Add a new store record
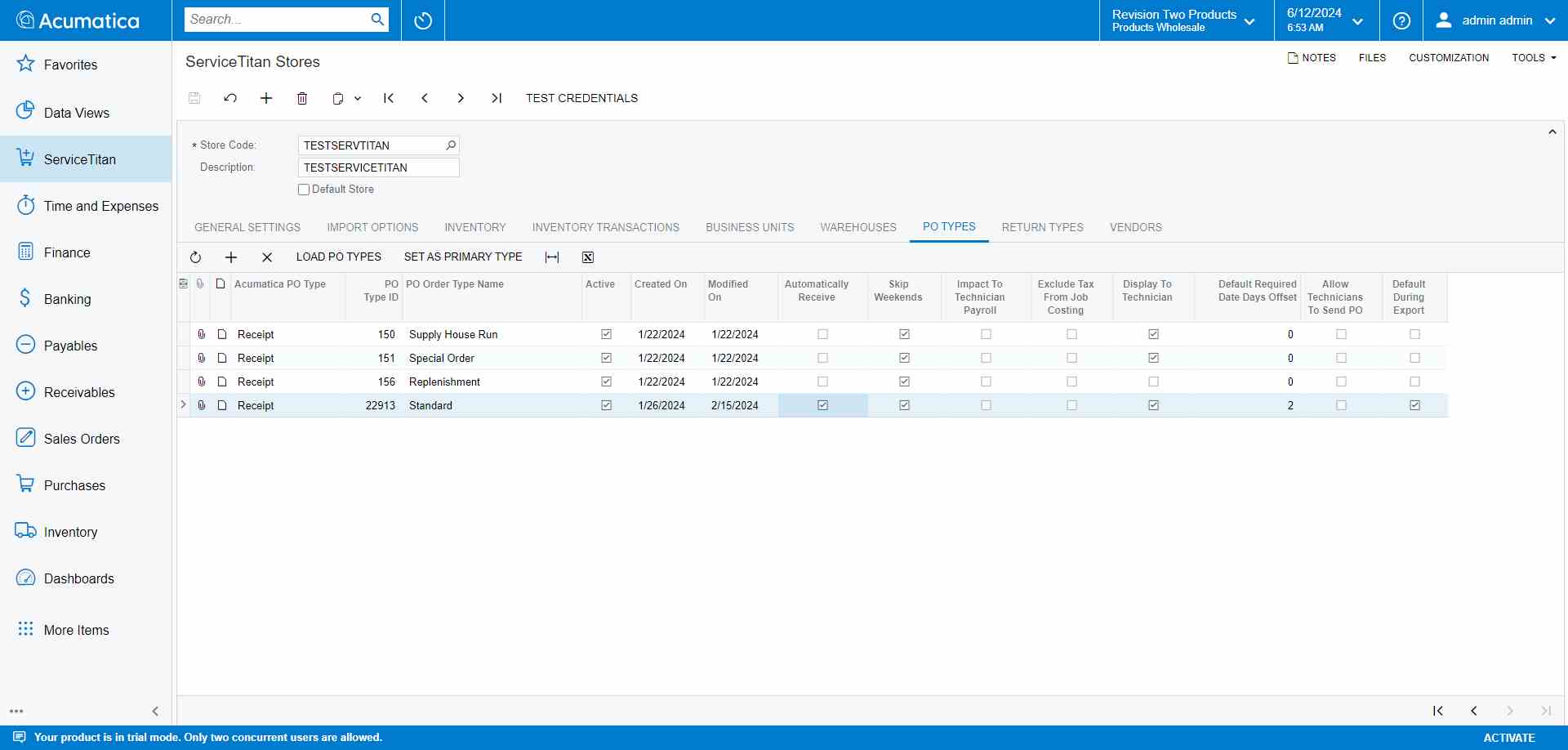 266,98
